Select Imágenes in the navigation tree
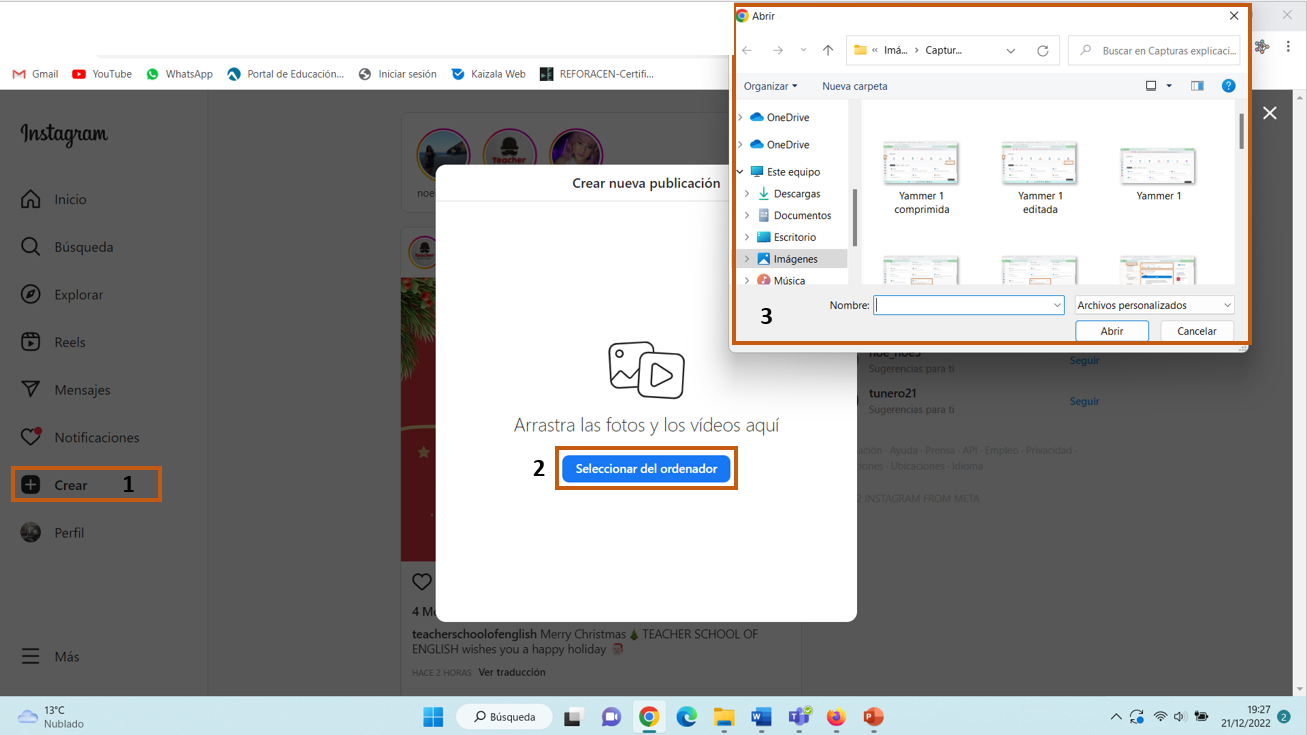 795,259
